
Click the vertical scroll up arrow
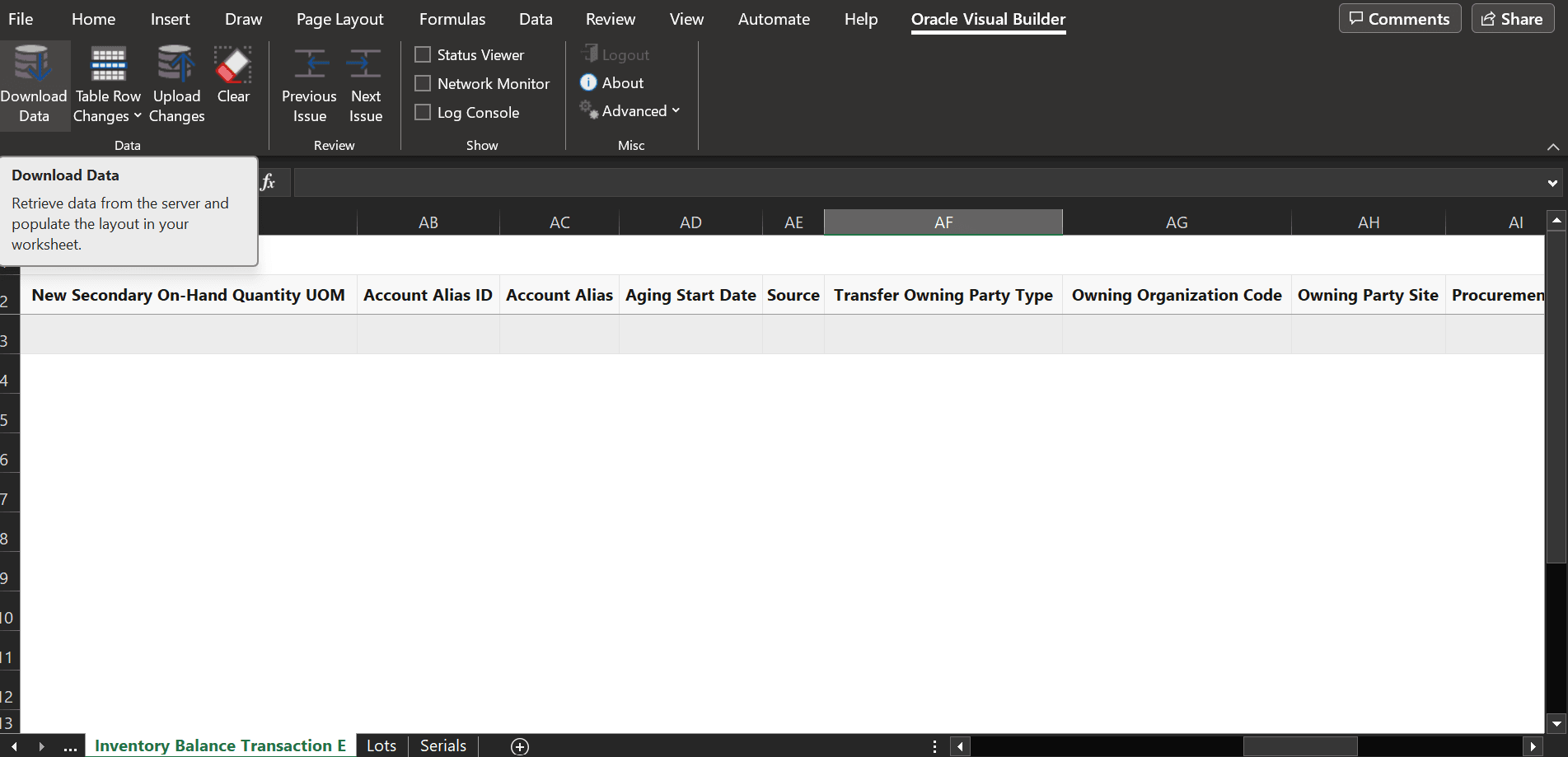[x=1556, y=220]
